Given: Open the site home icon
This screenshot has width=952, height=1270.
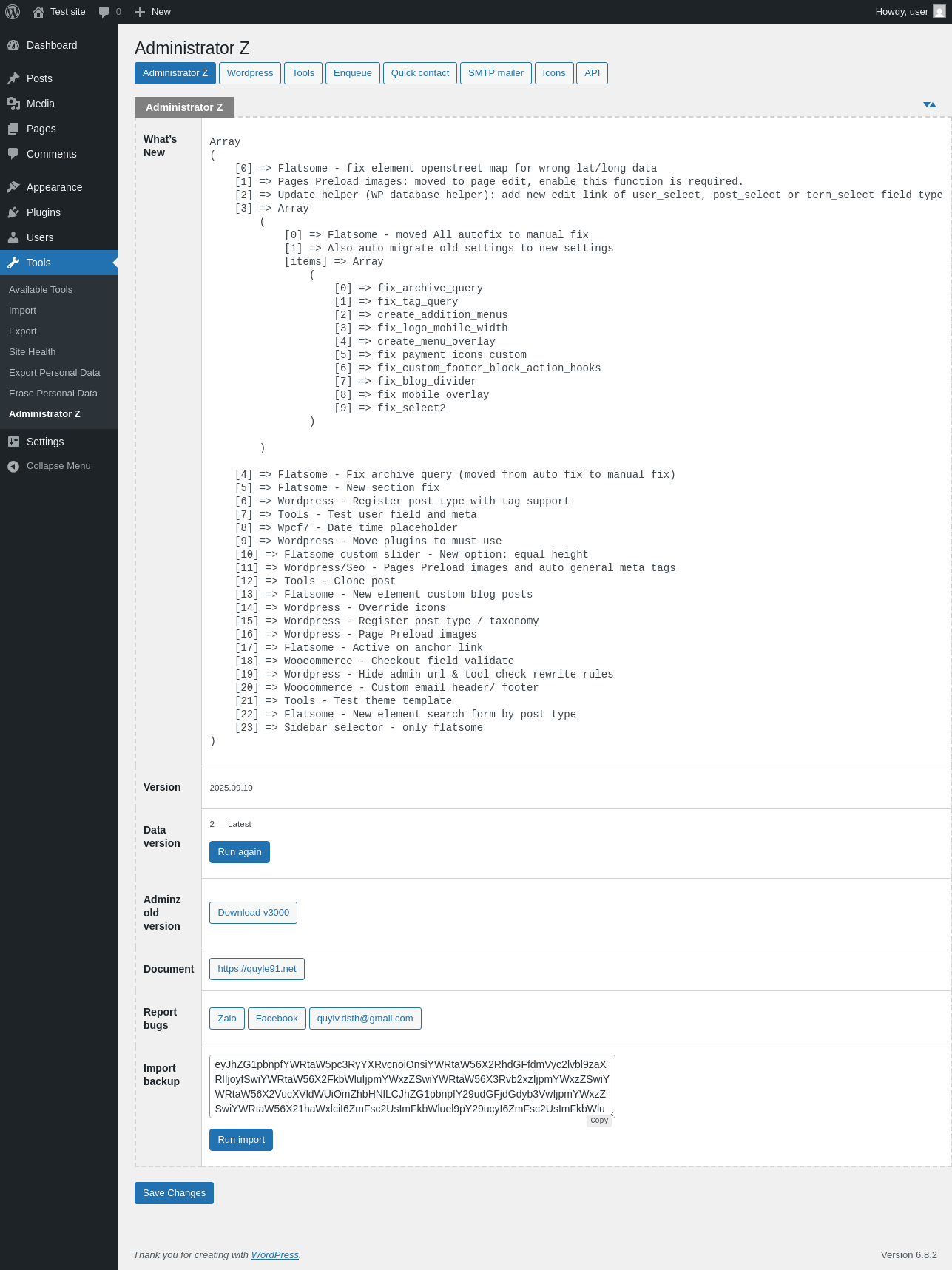Looking at the screenshot, I should (x=38, y=12).
